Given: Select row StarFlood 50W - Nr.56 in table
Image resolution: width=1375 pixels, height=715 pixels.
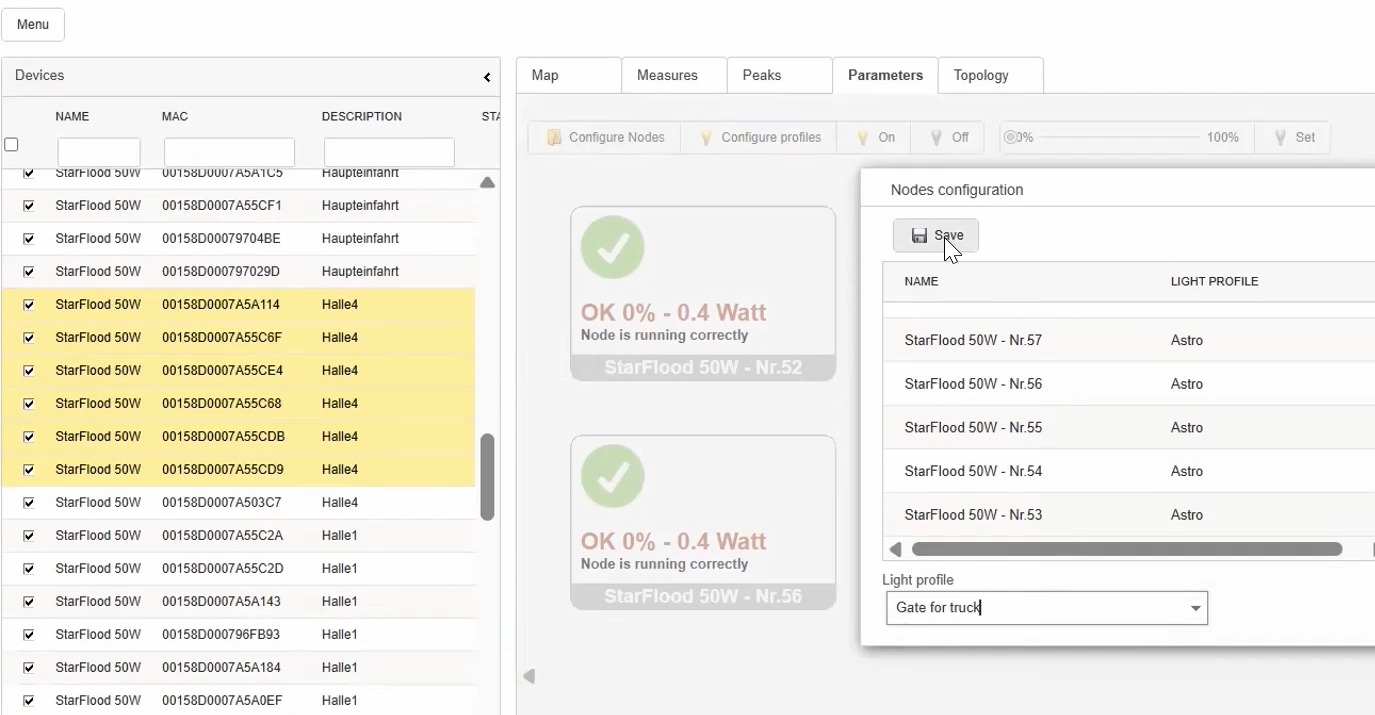Looking at the screenshot, I should 1129,384.
